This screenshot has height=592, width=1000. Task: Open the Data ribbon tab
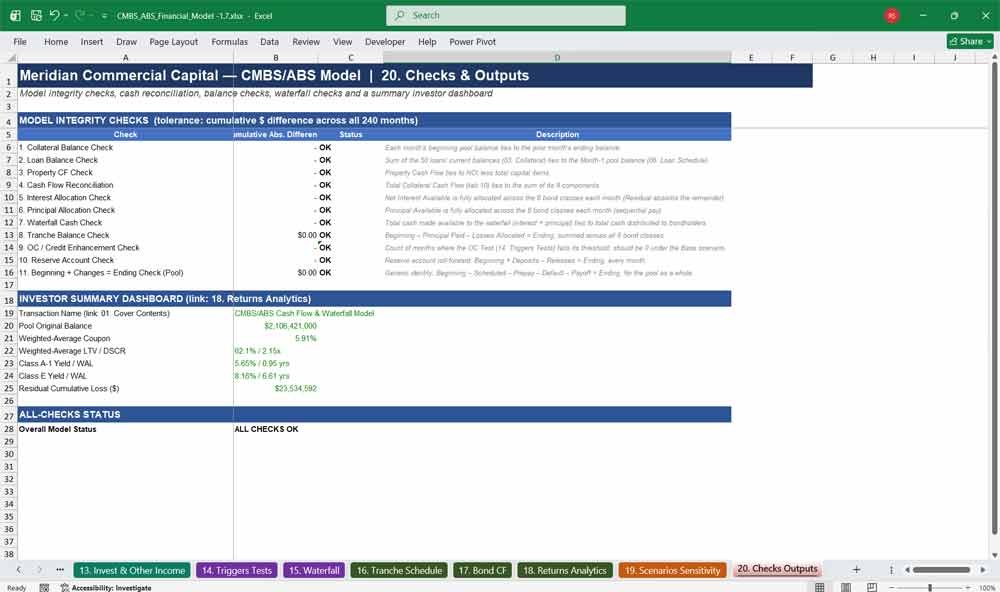[x=269, y=41]
